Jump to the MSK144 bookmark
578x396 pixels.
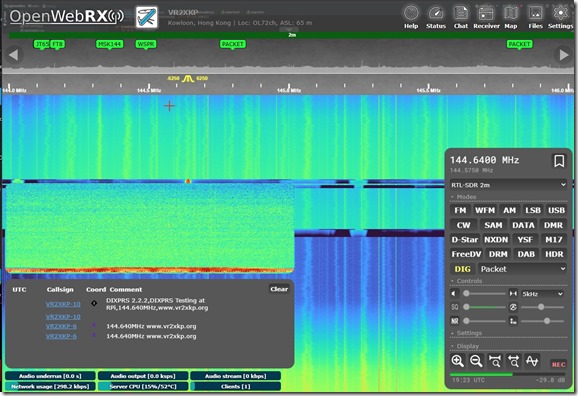click(109, 44)
